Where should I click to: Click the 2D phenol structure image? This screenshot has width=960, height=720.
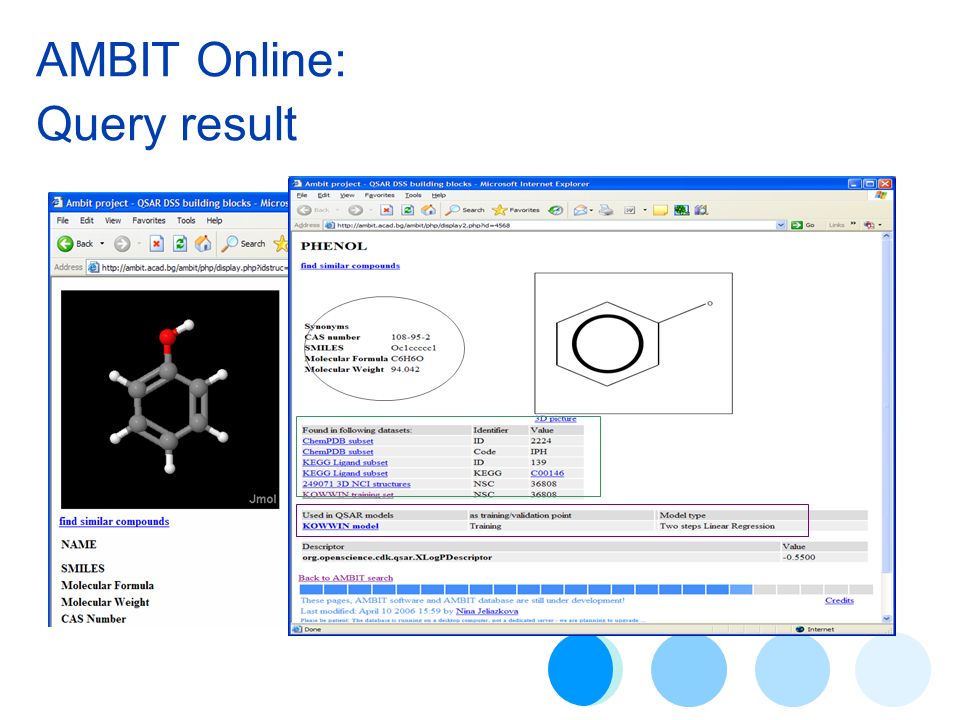click(633, 343)
